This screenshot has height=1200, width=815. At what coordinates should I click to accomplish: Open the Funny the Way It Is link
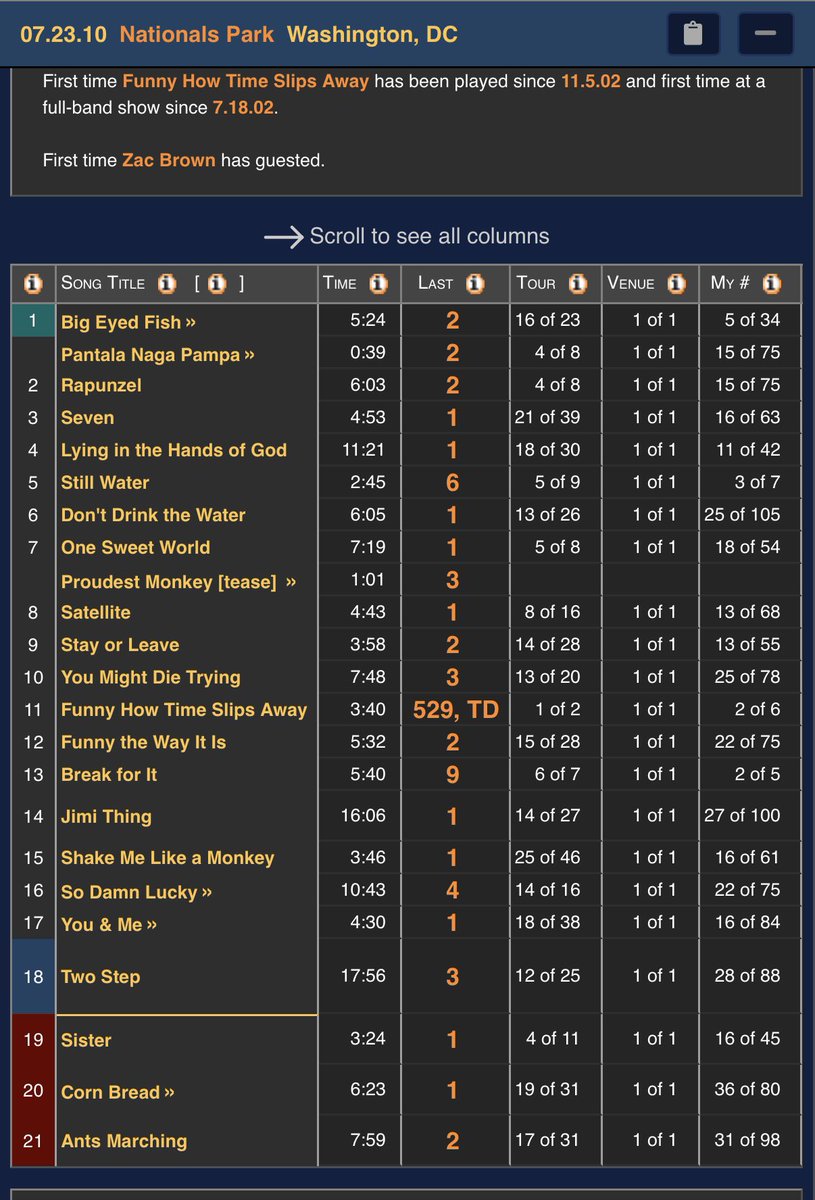pos(143,742)
